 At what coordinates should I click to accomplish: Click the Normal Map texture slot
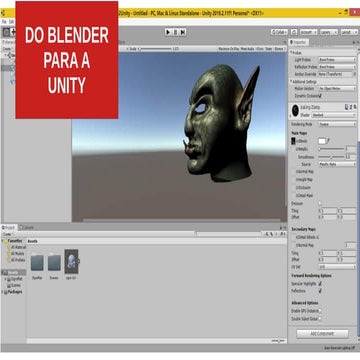pyautogui.click(x=294, y=172)
